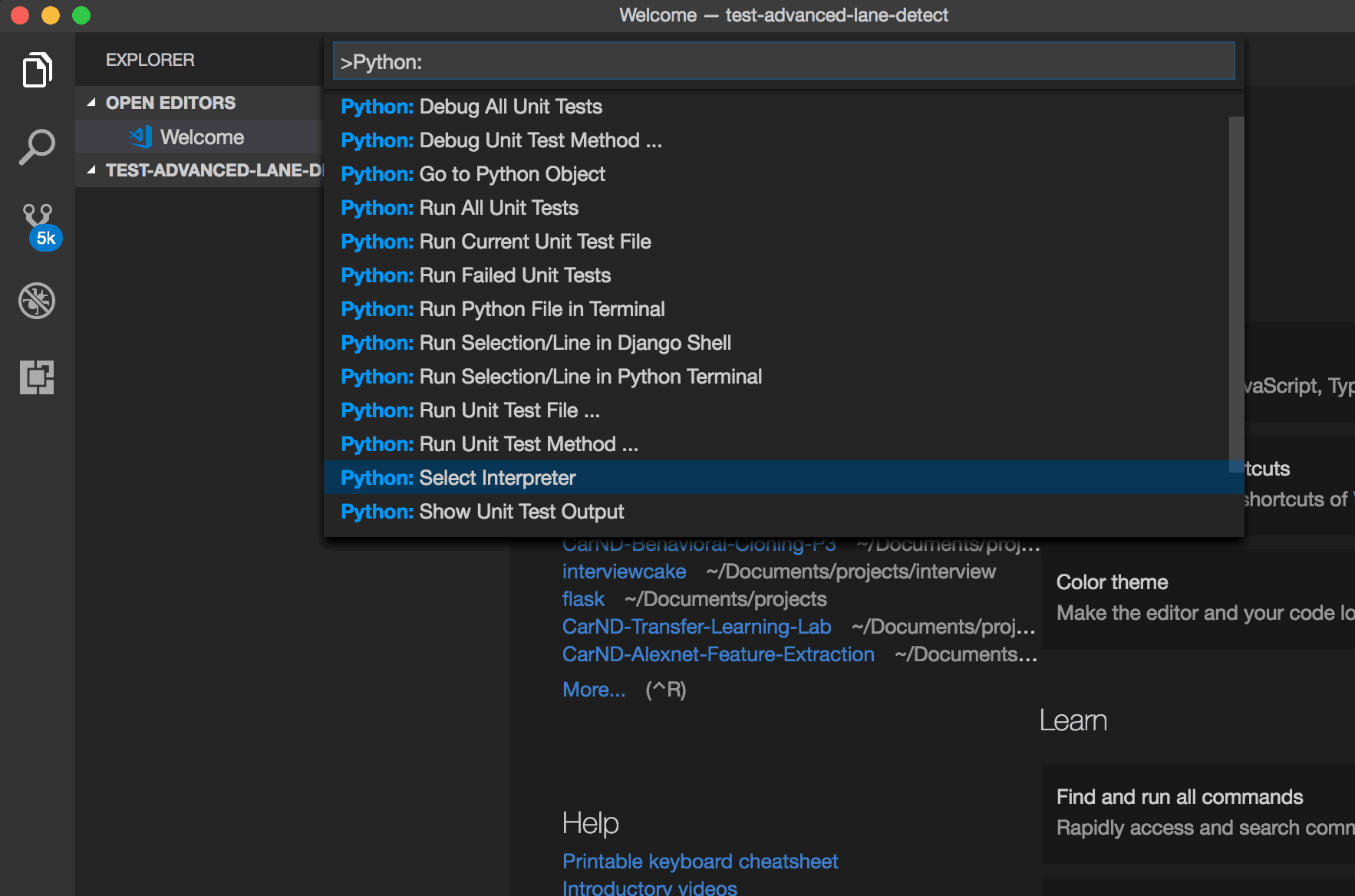This screenshot has width=1355, height=896.
Task: Open the Extensions view icon
Action: (37, 377)
